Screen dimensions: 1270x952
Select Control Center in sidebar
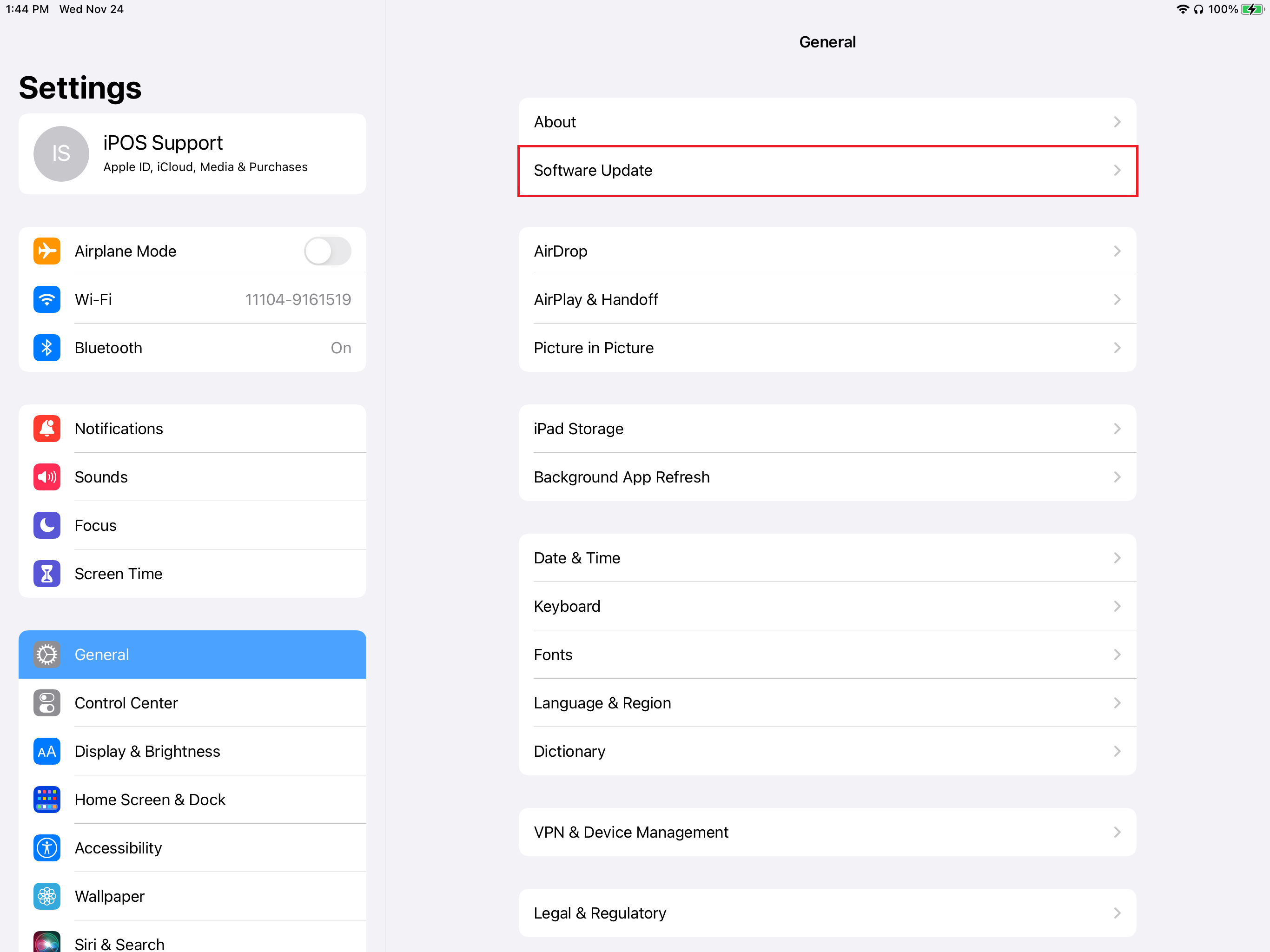pyautogui.click(x=192, y=702)
